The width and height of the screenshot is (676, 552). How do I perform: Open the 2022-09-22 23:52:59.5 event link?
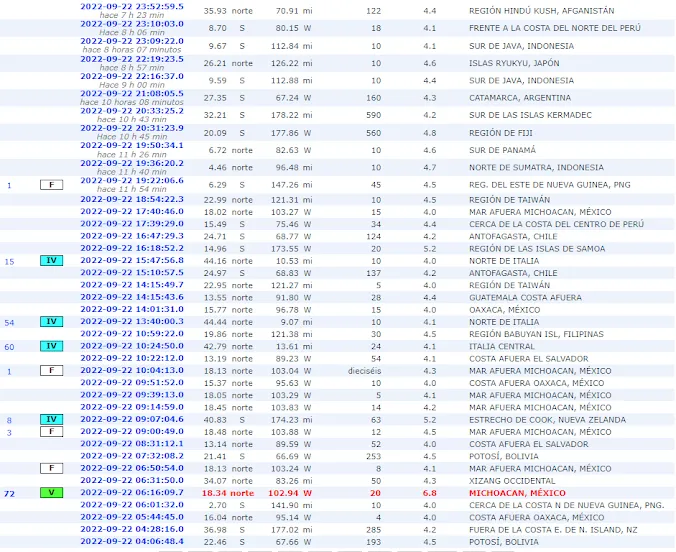(132, 6)
